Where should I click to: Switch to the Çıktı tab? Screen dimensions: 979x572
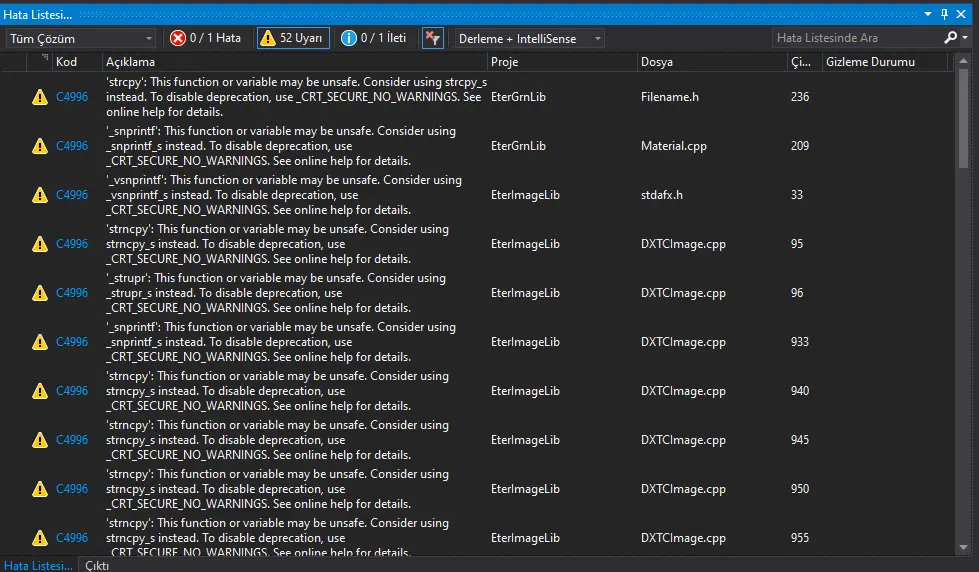click(x=97, y=565)
